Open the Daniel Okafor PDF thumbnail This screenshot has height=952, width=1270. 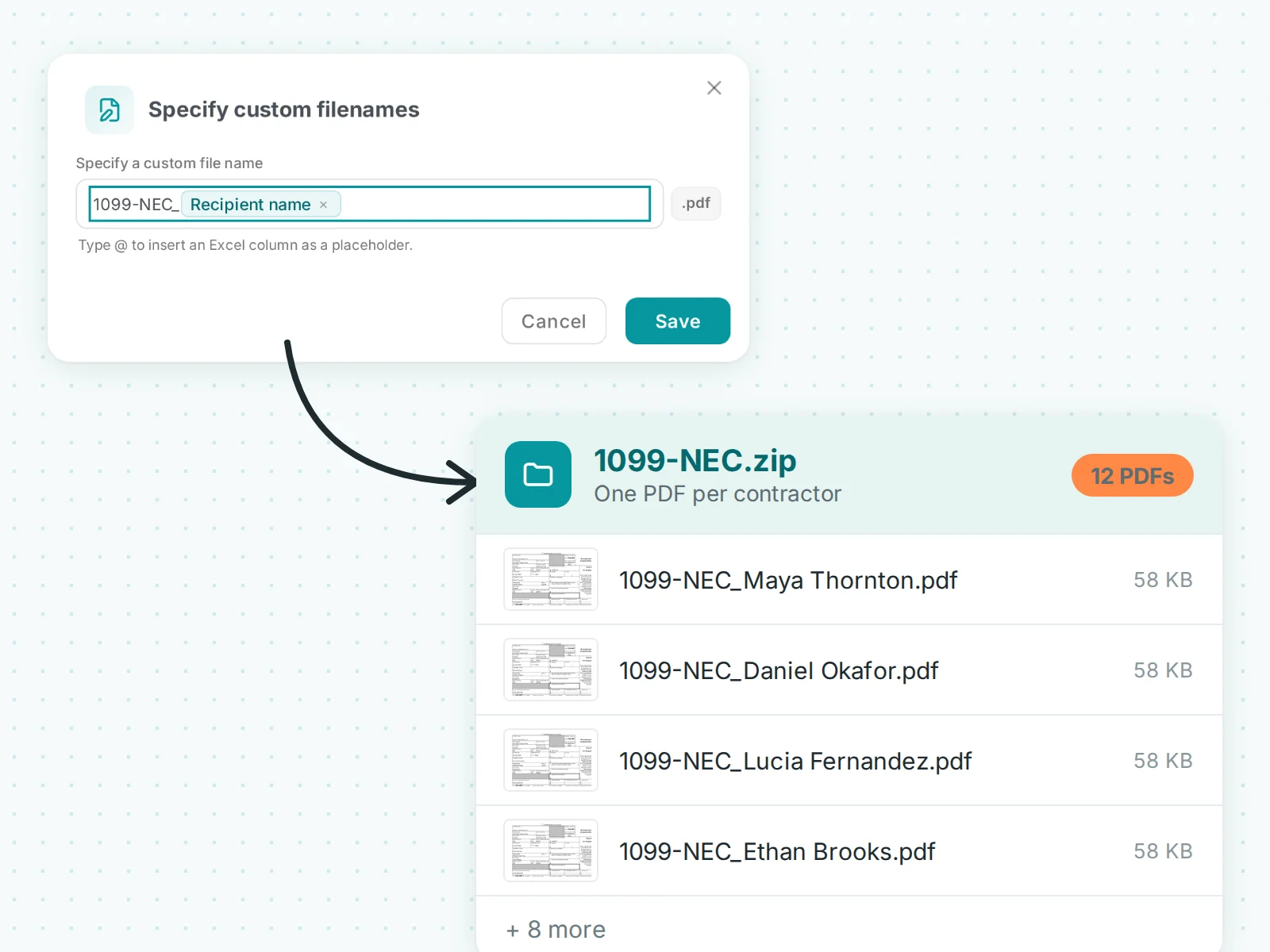point(551,670)
